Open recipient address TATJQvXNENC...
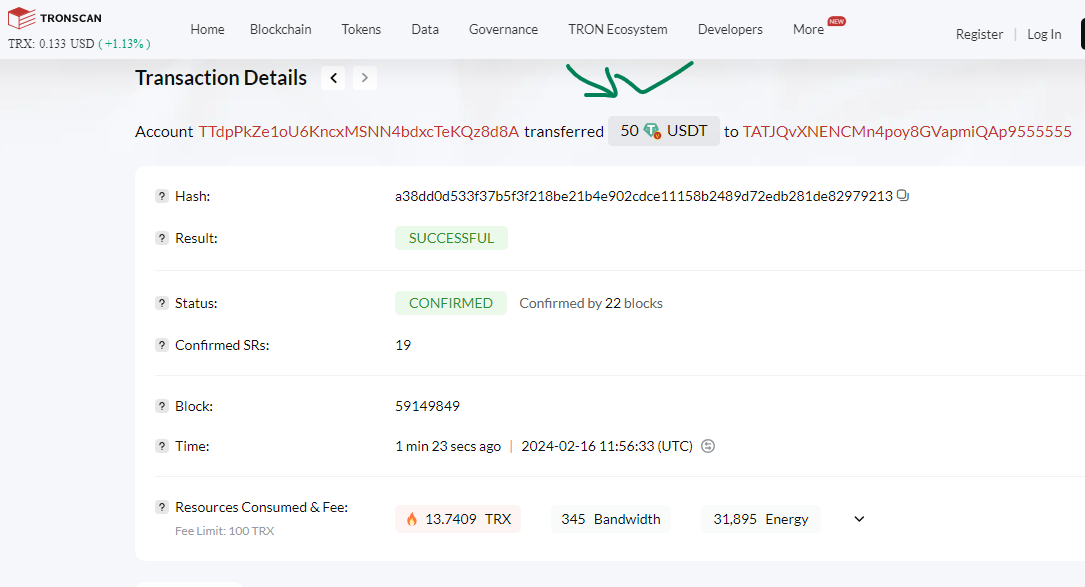1085x587 pixels. click(x=907, y=132)
